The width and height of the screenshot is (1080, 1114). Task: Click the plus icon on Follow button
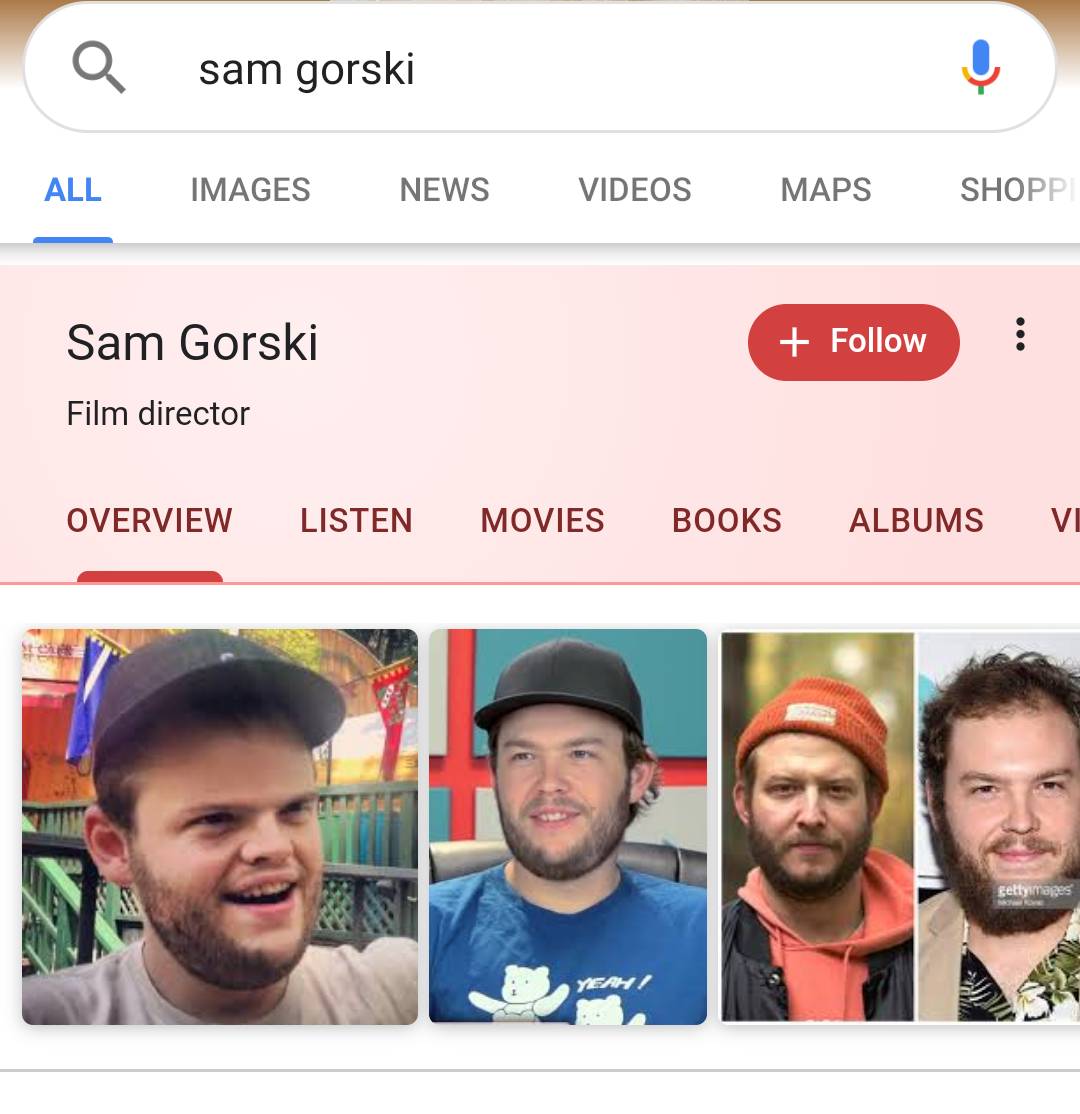point(794,342)
